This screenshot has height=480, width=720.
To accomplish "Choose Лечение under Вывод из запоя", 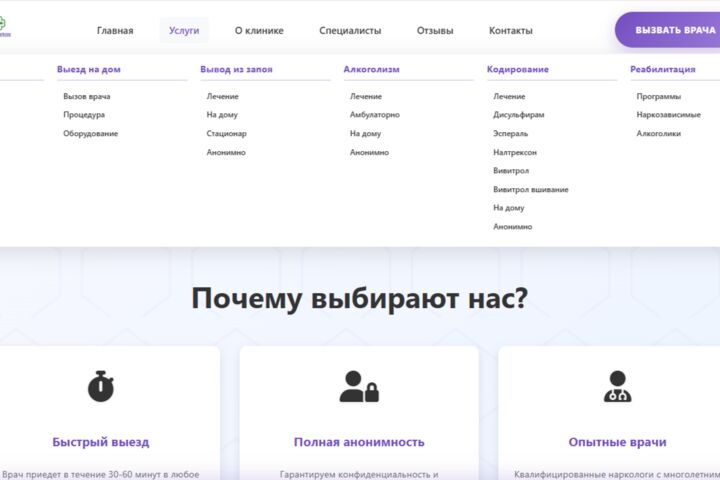I will point(222,96).
